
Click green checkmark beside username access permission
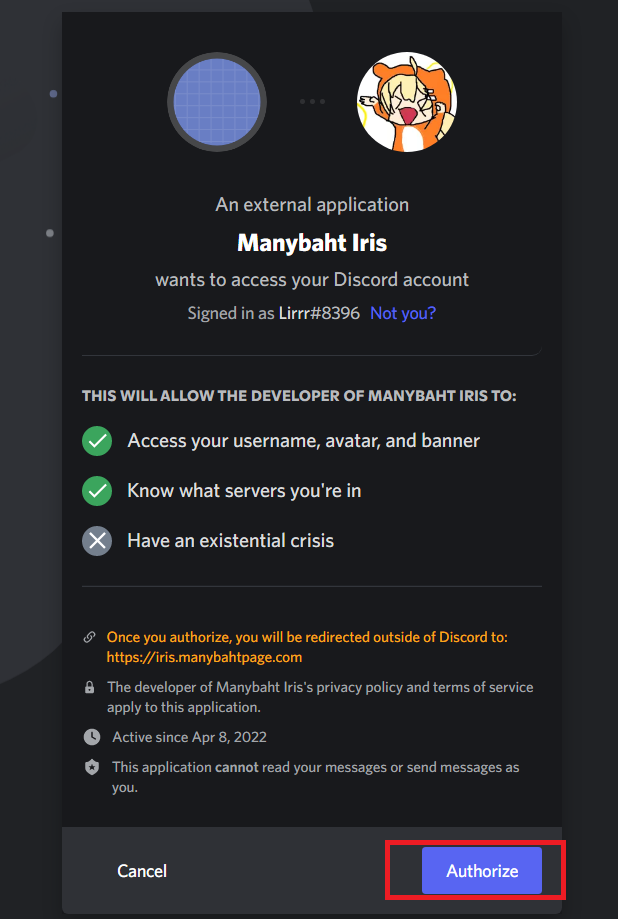[x=97, y=441]
